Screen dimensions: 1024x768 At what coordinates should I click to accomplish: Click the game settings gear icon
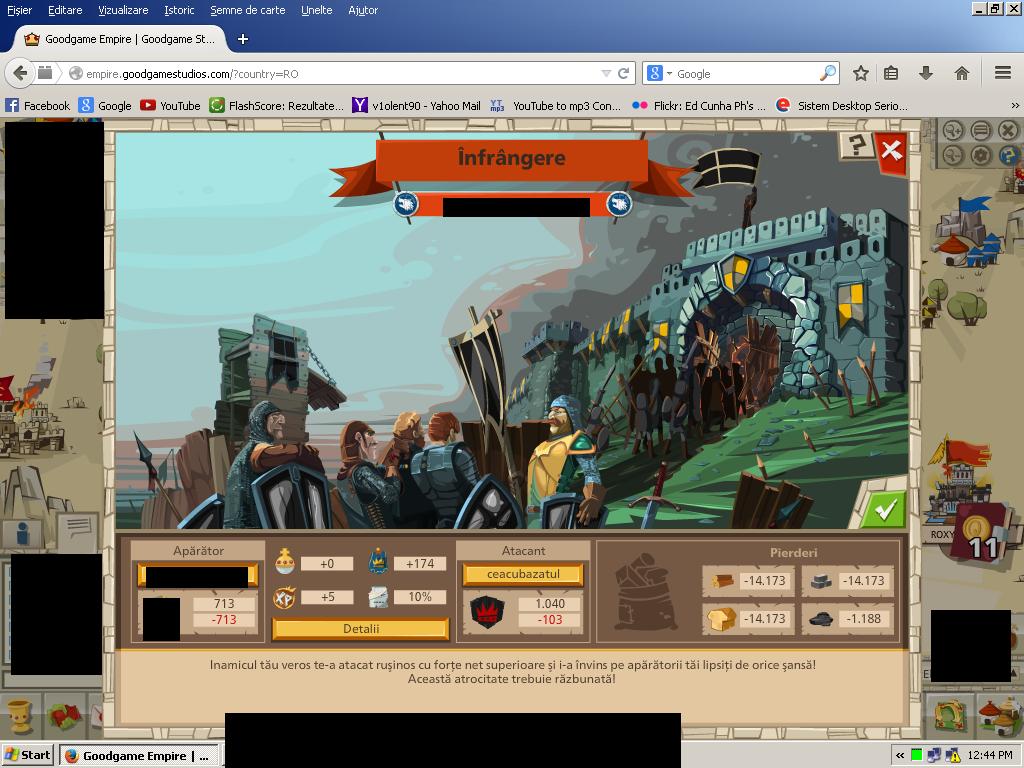coord(980,155)
